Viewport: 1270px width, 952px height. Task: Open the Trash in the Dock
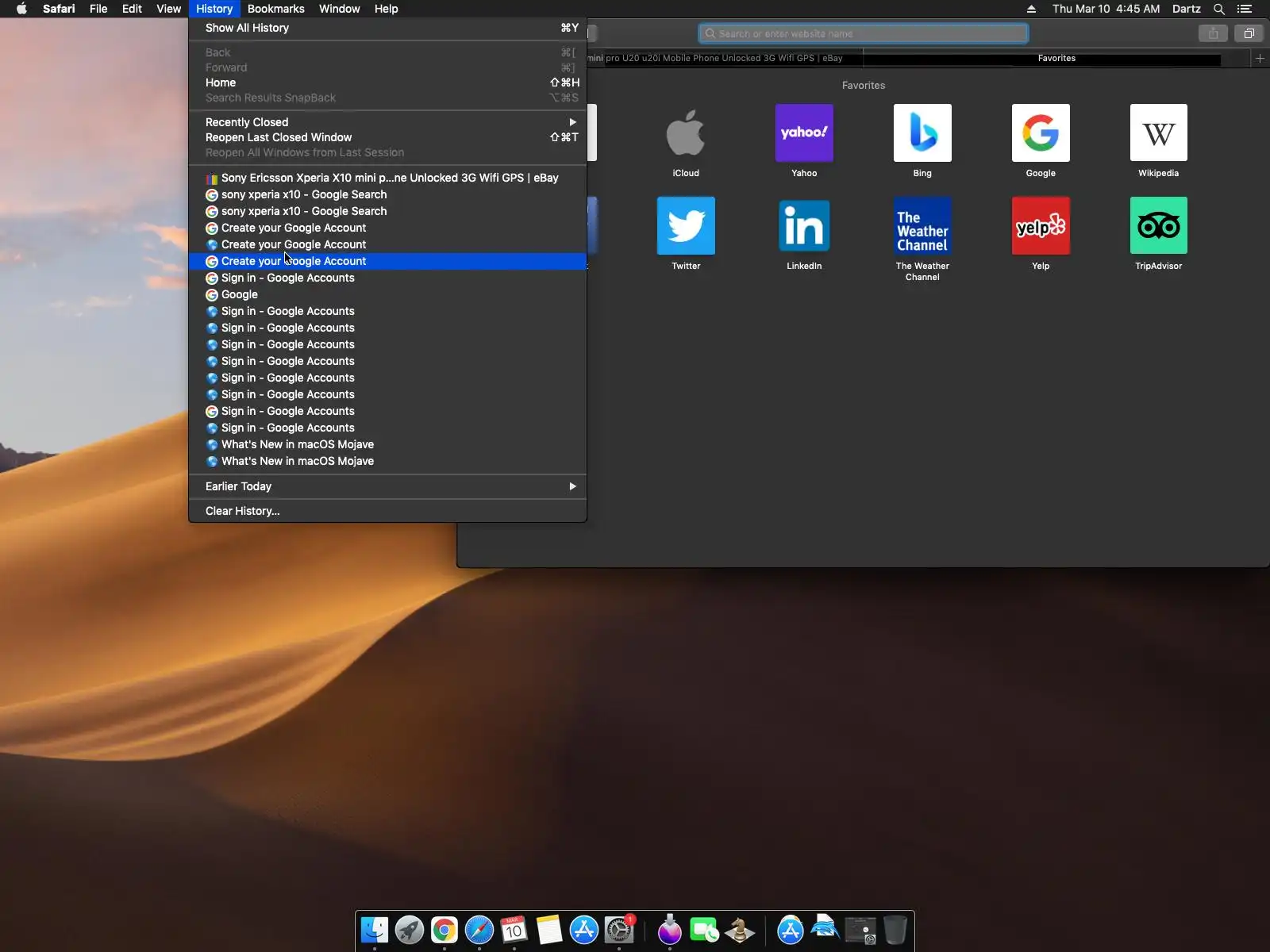(x=895, y=930)
